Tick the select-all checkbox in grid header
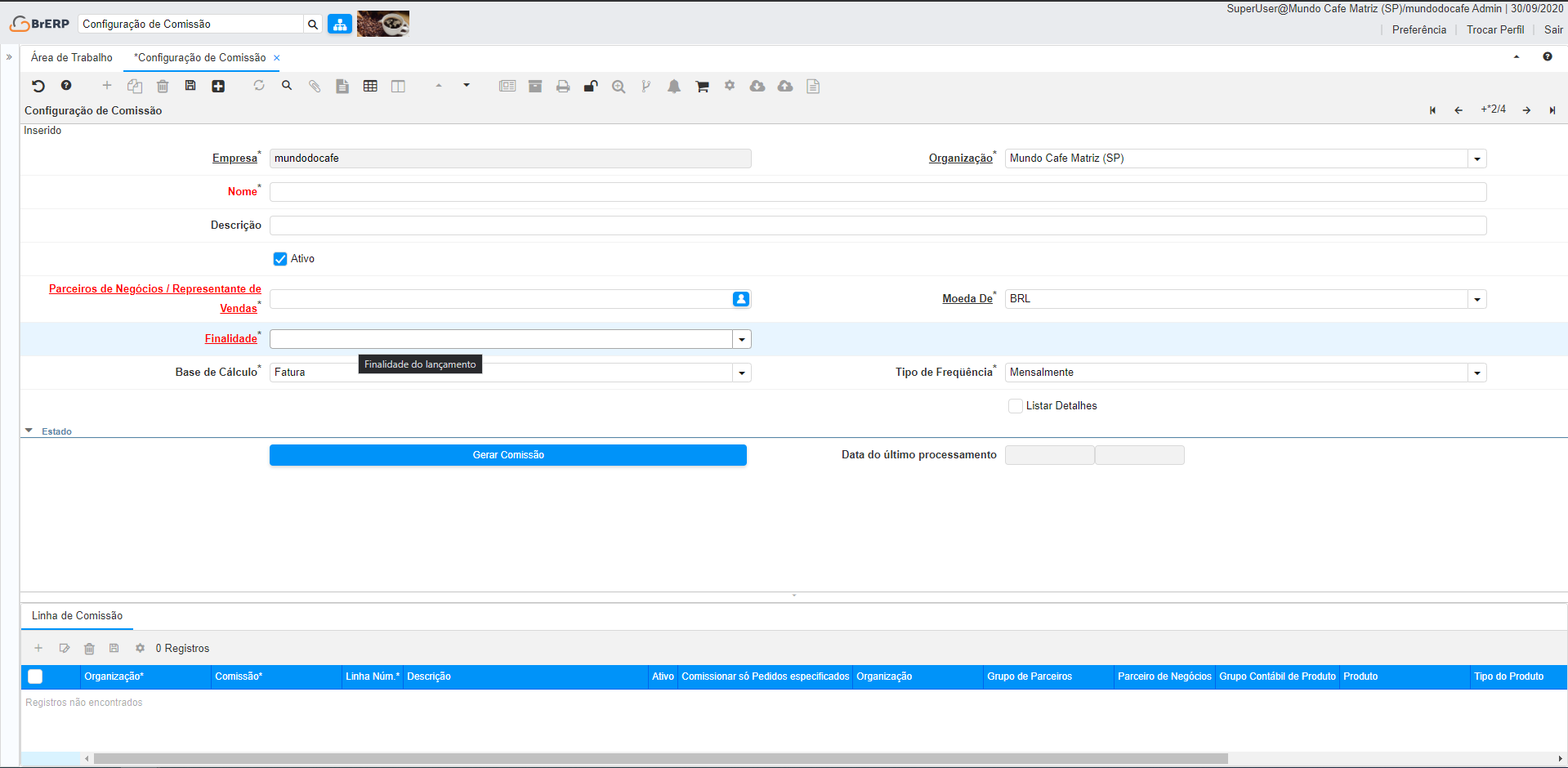Viewport: 1568px width, 768px height. click(35, 676)
